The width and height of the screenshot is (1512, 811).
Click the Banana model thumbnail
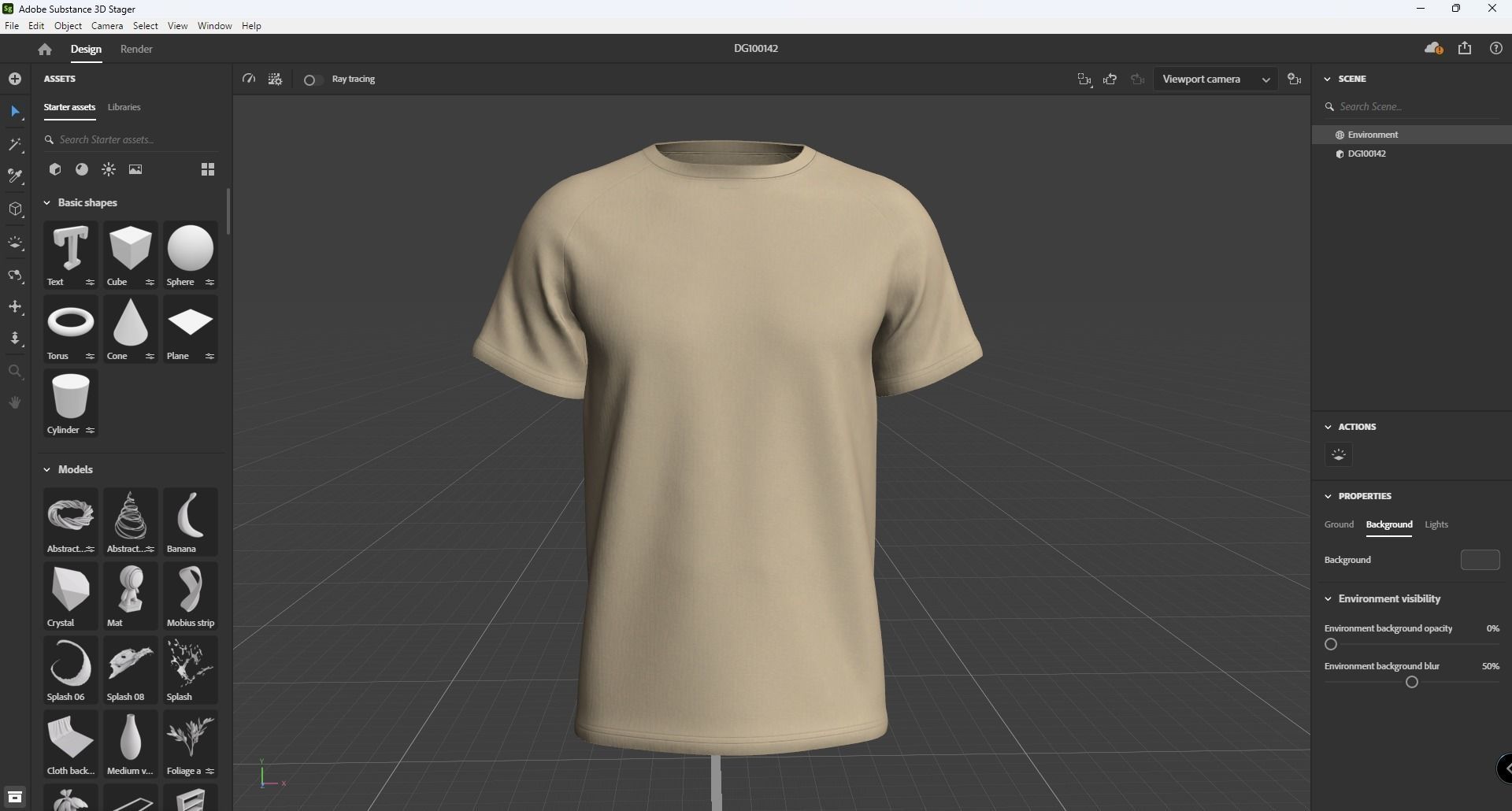point(191,522)
